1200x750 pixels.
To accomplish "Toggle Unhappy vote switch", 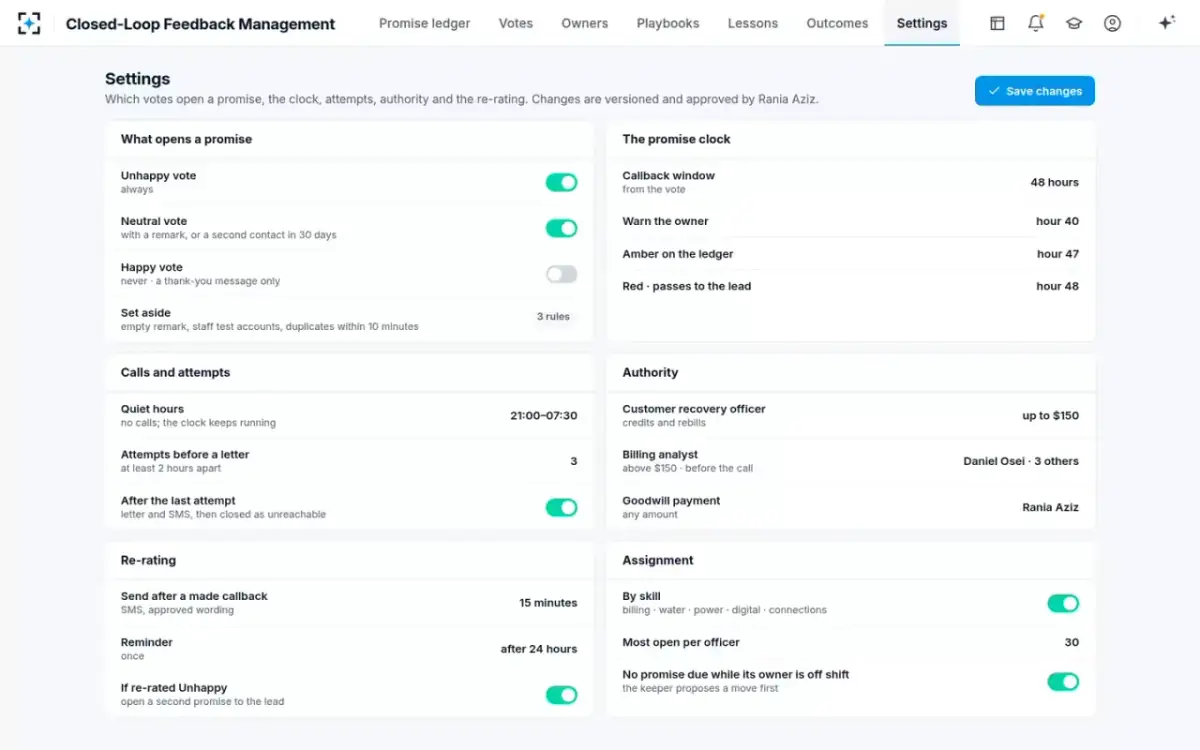I will point(561,182).
